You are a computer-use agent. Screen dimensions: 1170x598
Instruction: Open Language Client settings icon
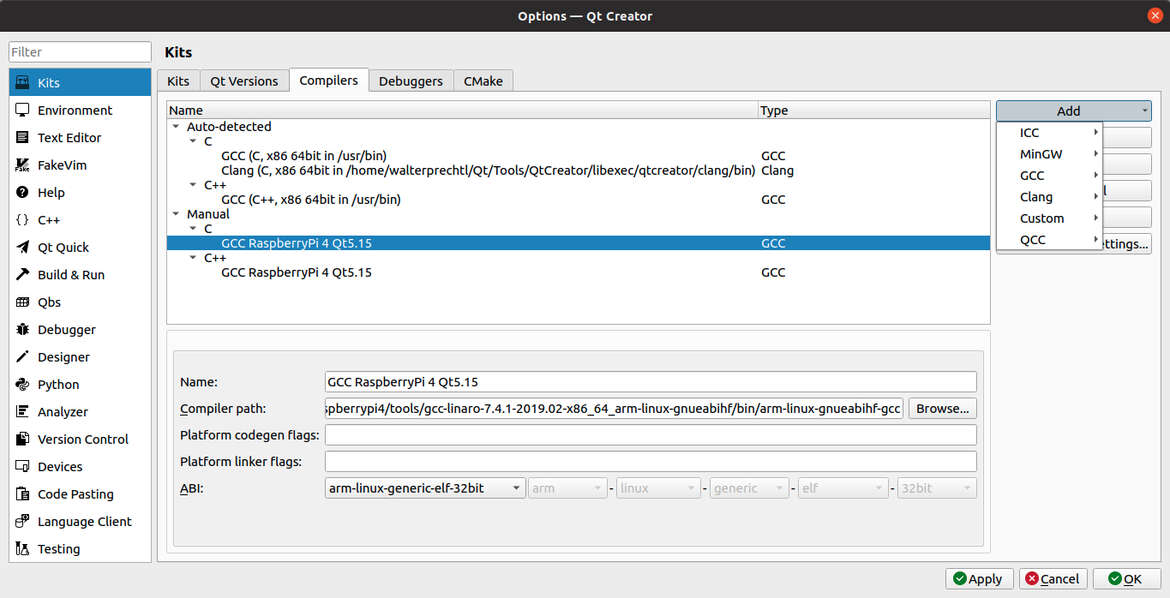[22, 521]
